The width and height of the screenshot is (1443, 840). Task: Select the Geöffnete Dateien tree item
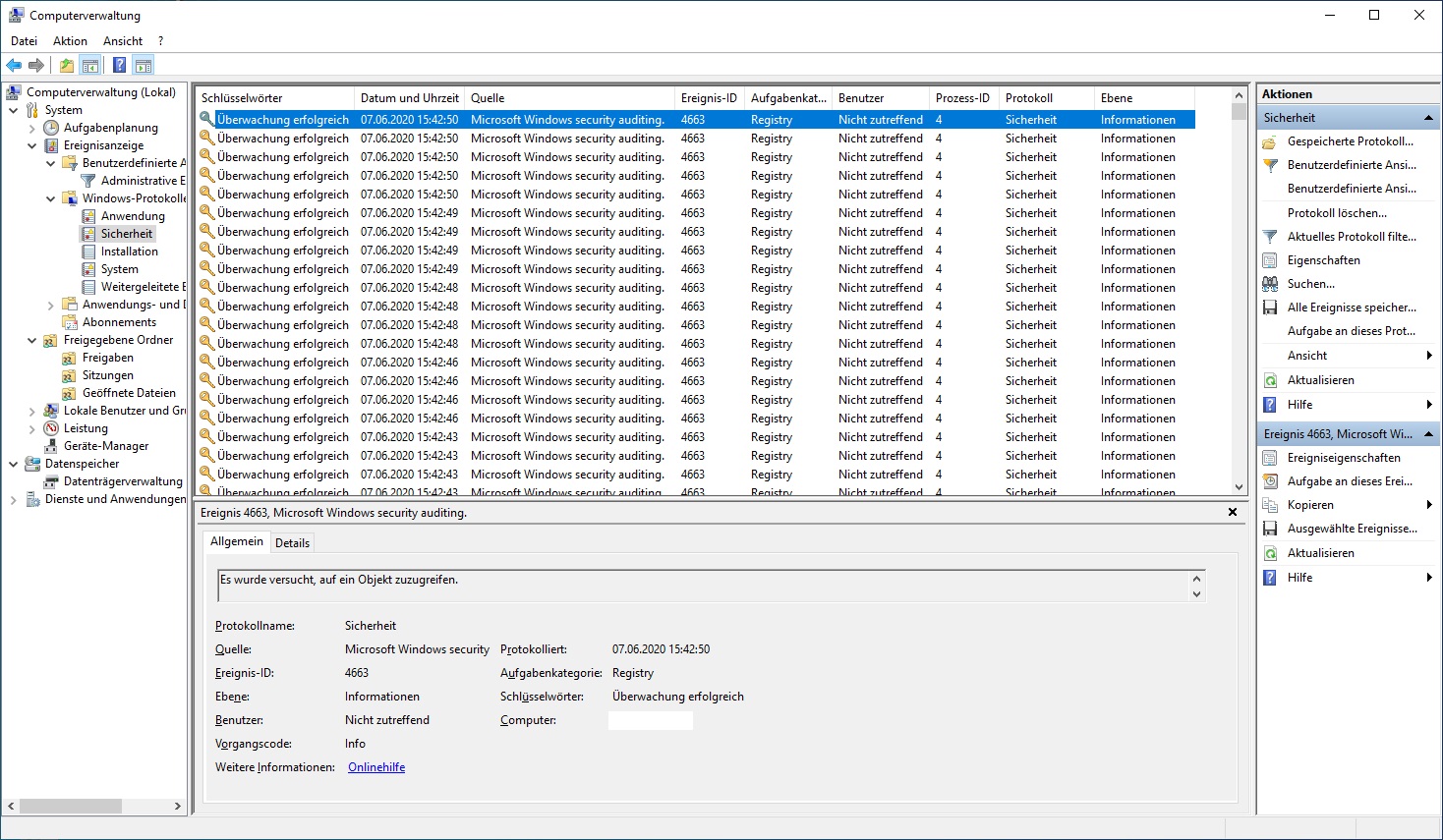click(x=129, y=393)
